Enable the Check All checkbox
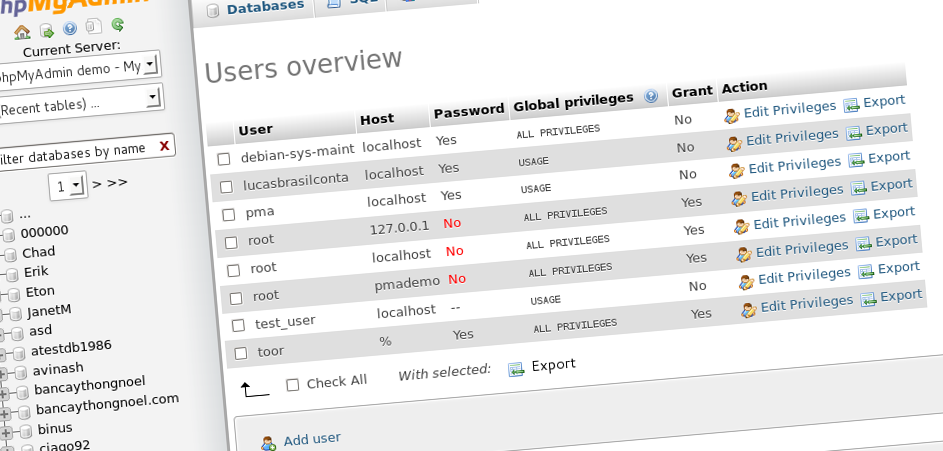 pyautogui.click(x=292, y=384)
